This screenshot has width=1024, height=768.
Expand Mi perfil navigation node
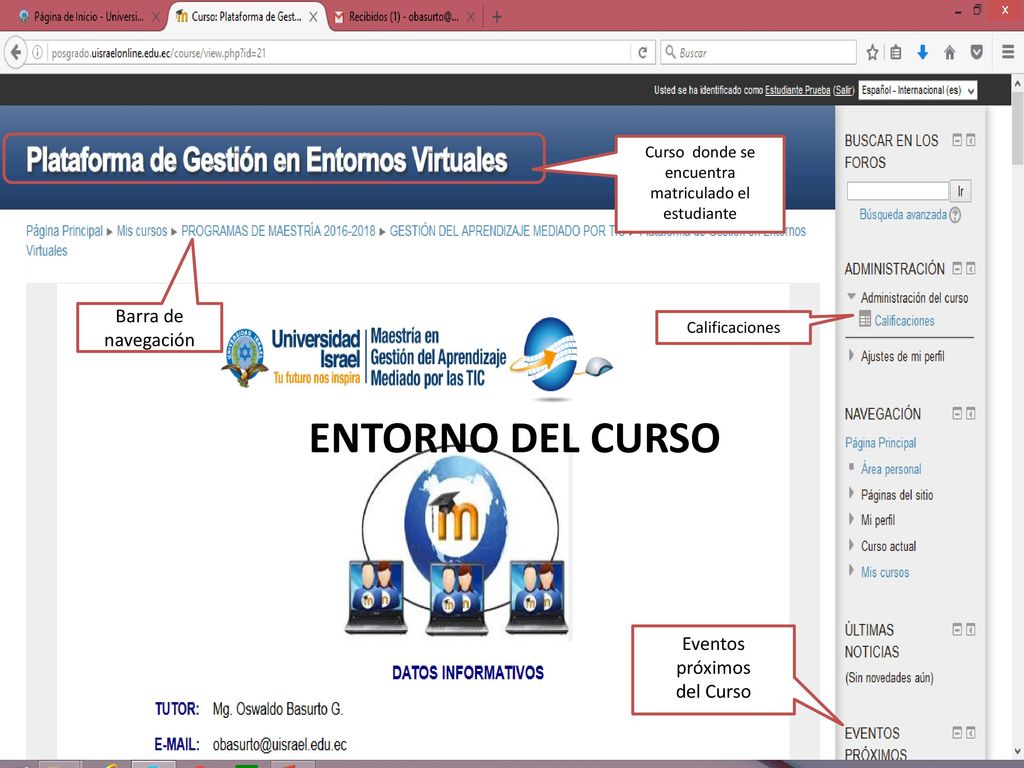click(x=851, y=519)
